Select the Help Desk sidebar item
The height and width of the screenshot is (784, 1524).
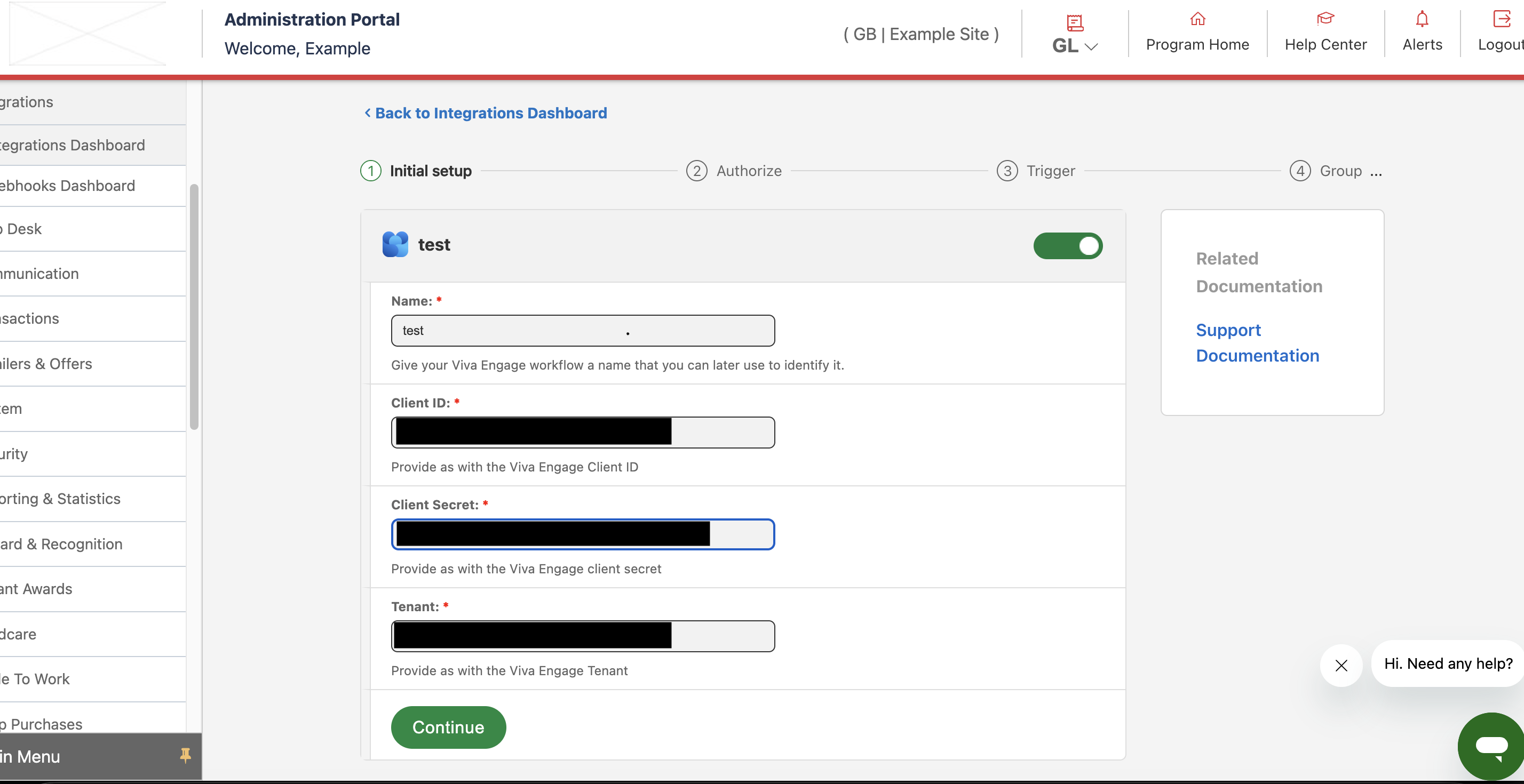[x=93, y=229]
